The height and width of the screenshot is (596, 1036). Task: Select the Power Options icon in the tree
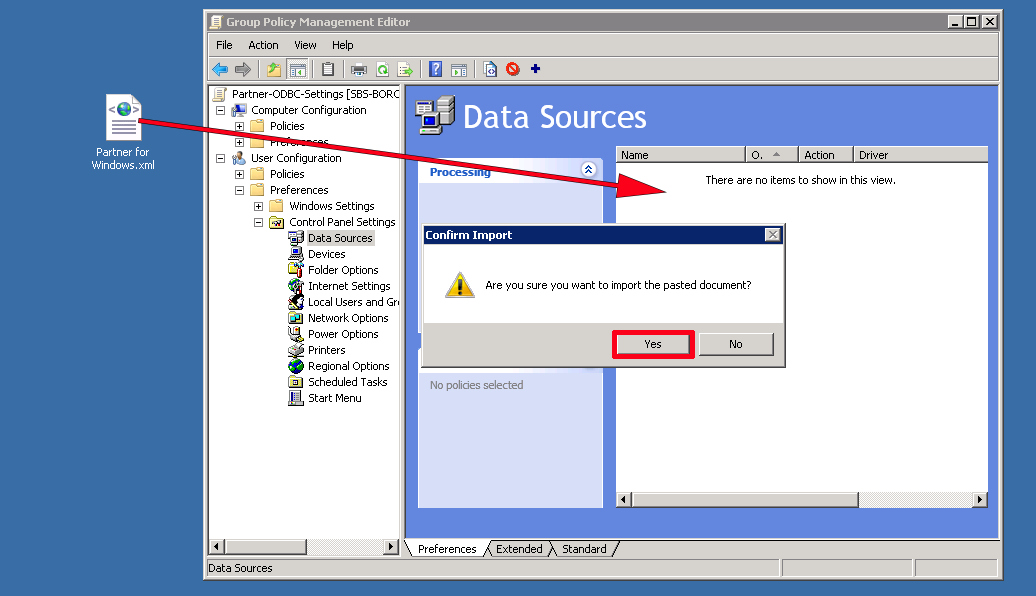point(295,334)
